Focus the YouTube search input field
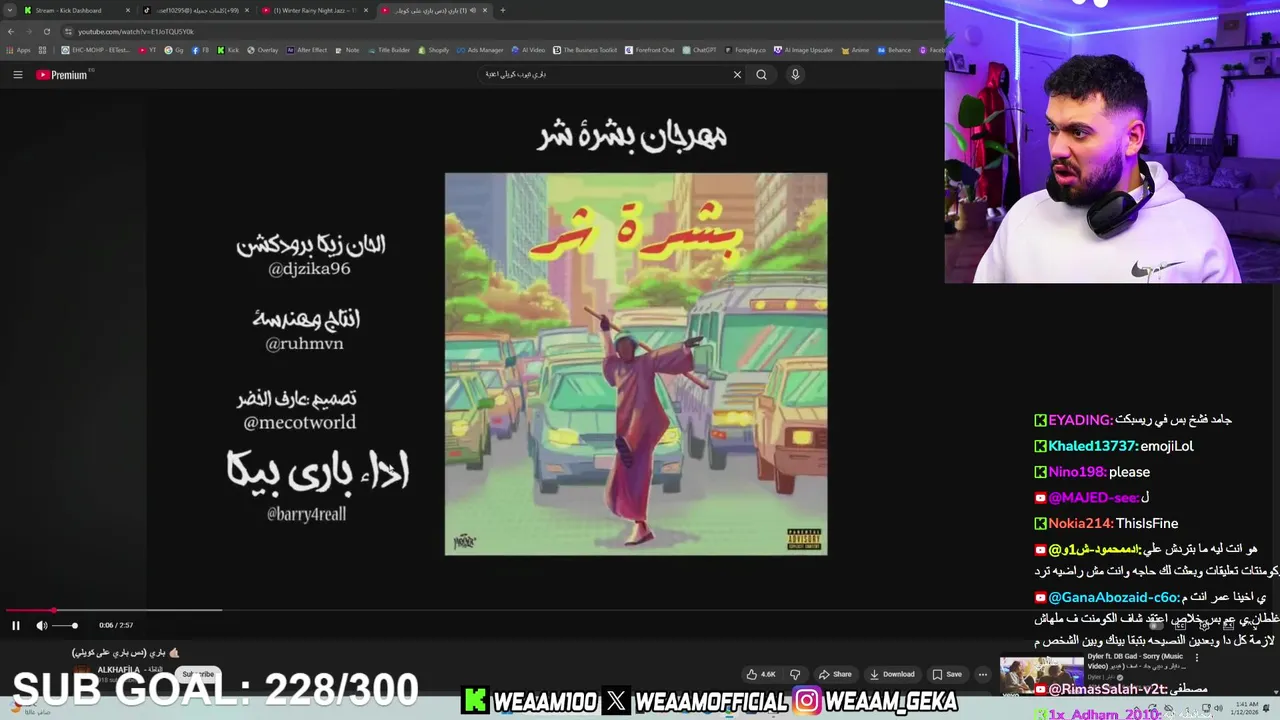 pos(605,74)
